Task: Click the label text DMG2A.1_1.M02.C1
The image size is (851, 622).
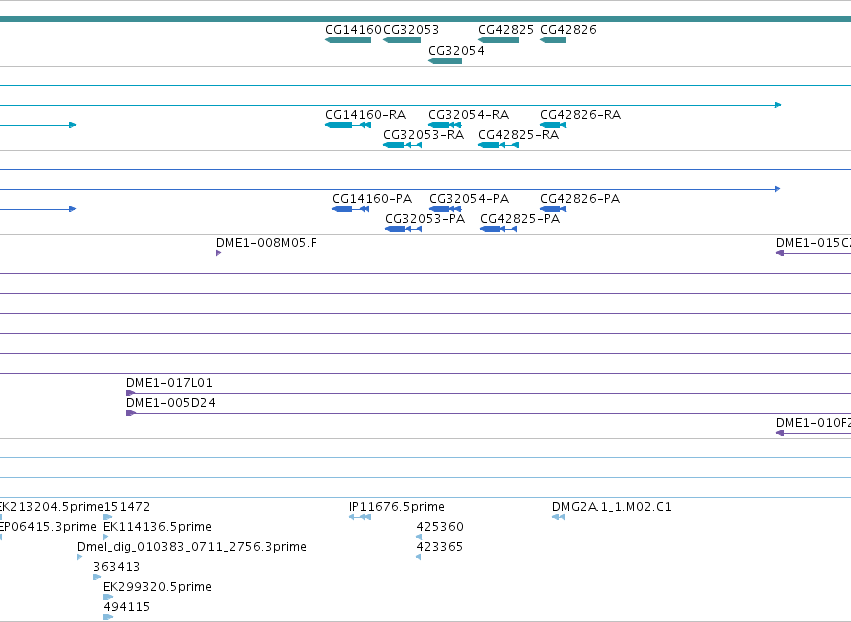Action: point(612,507)
